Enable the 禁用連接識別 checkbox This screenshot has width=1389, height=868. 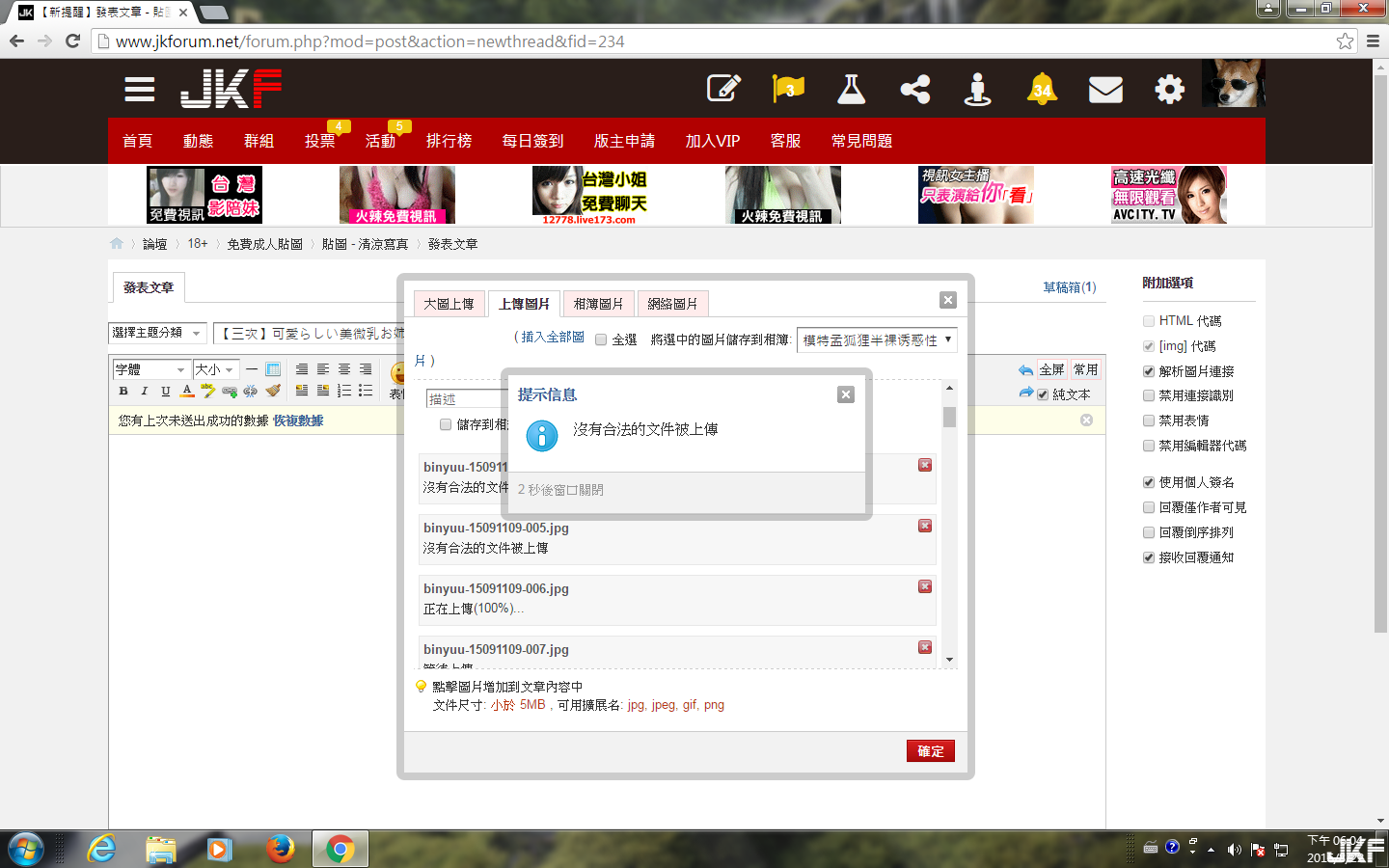pyautogui.click(x=1149, y=395)
